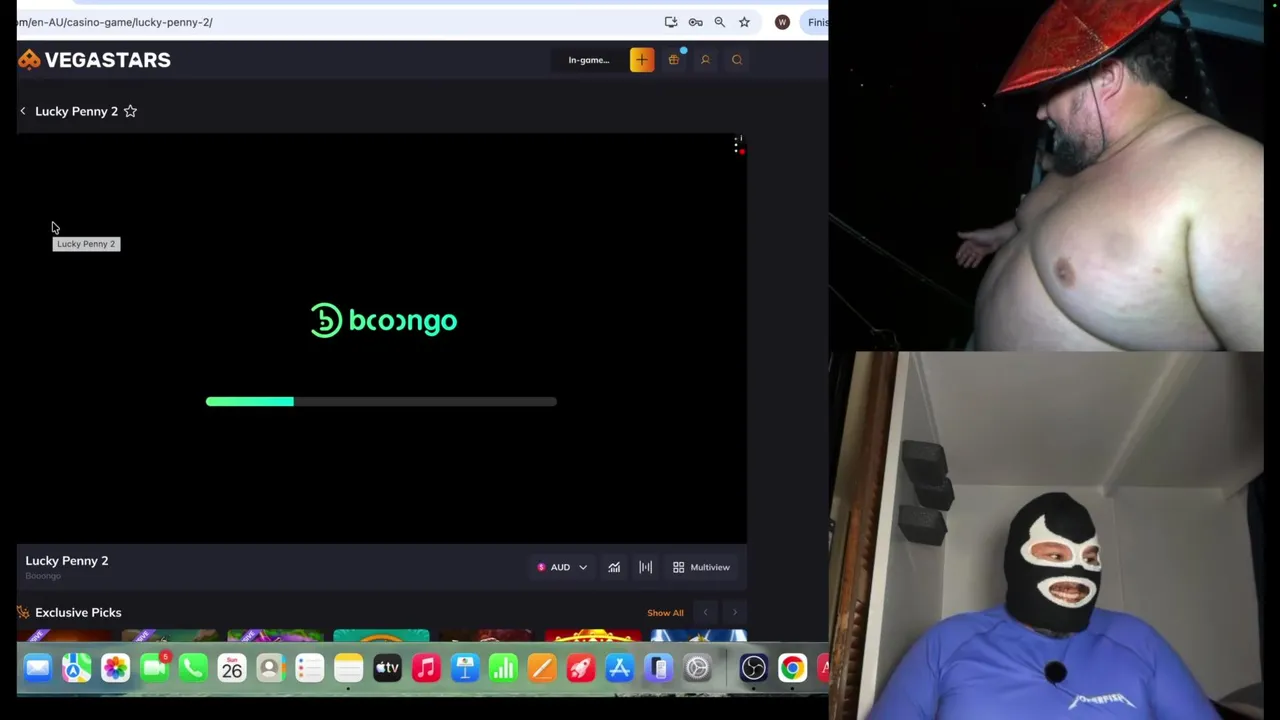Open Phone app from the dock
This screenshot has width=1280, height=720.
[x=193, y=667]
